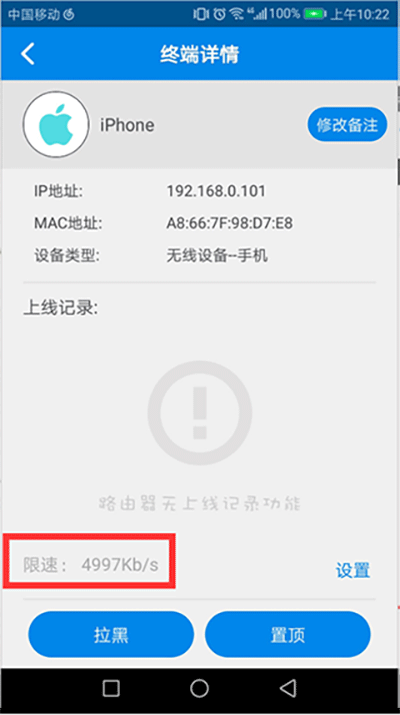400x715 pixels.
Task: Click the 置顶 pin-to-top button
Action: coord(288,634)
